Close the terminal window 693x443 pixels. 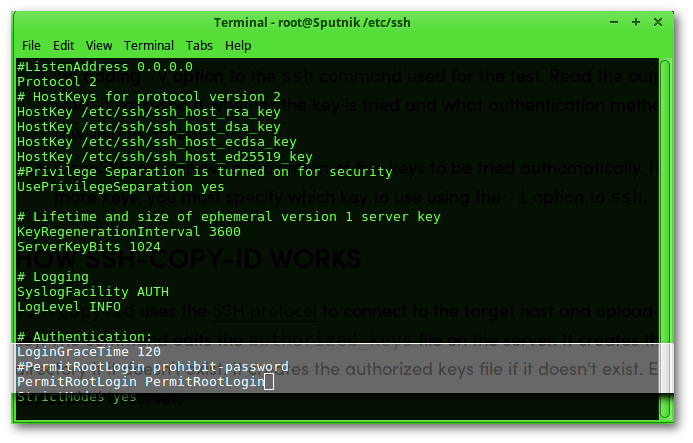(x=658, y=22)
